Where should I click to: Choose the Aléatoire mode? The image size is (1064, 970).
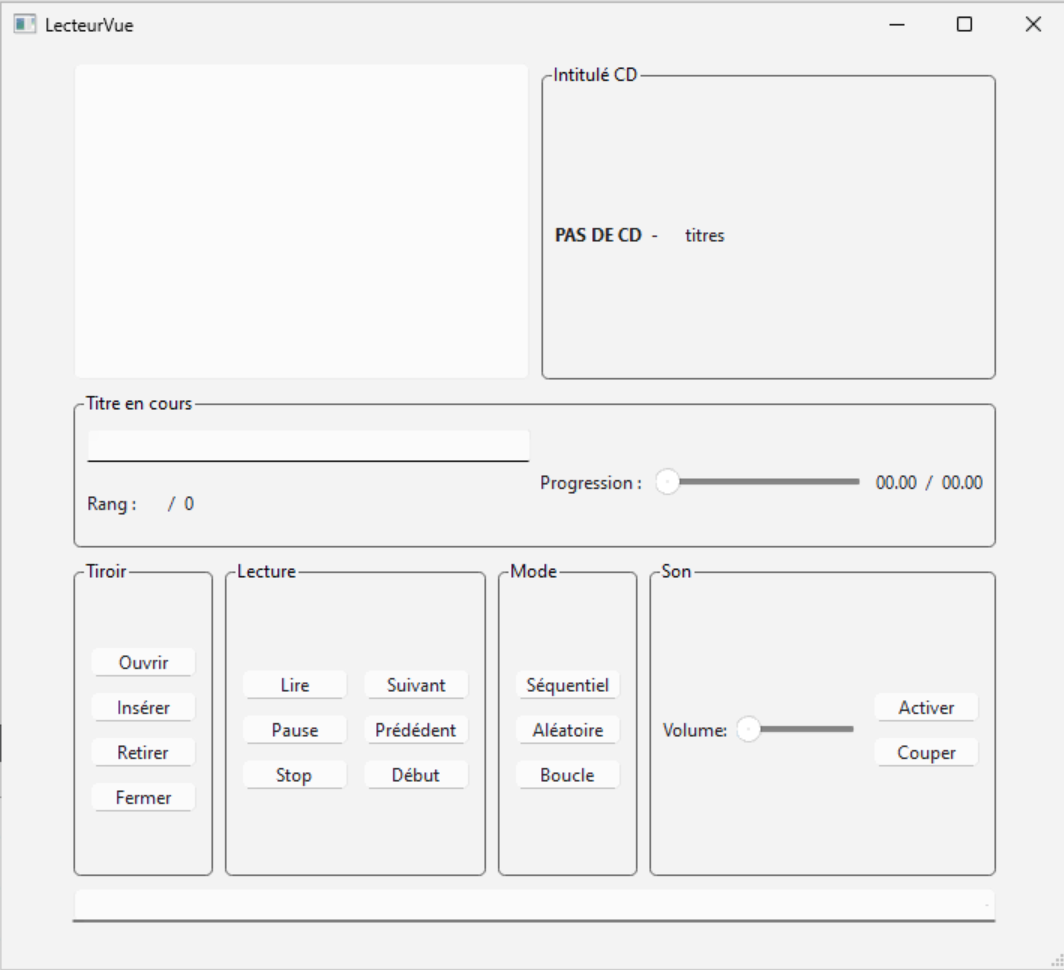click(567, 730)
